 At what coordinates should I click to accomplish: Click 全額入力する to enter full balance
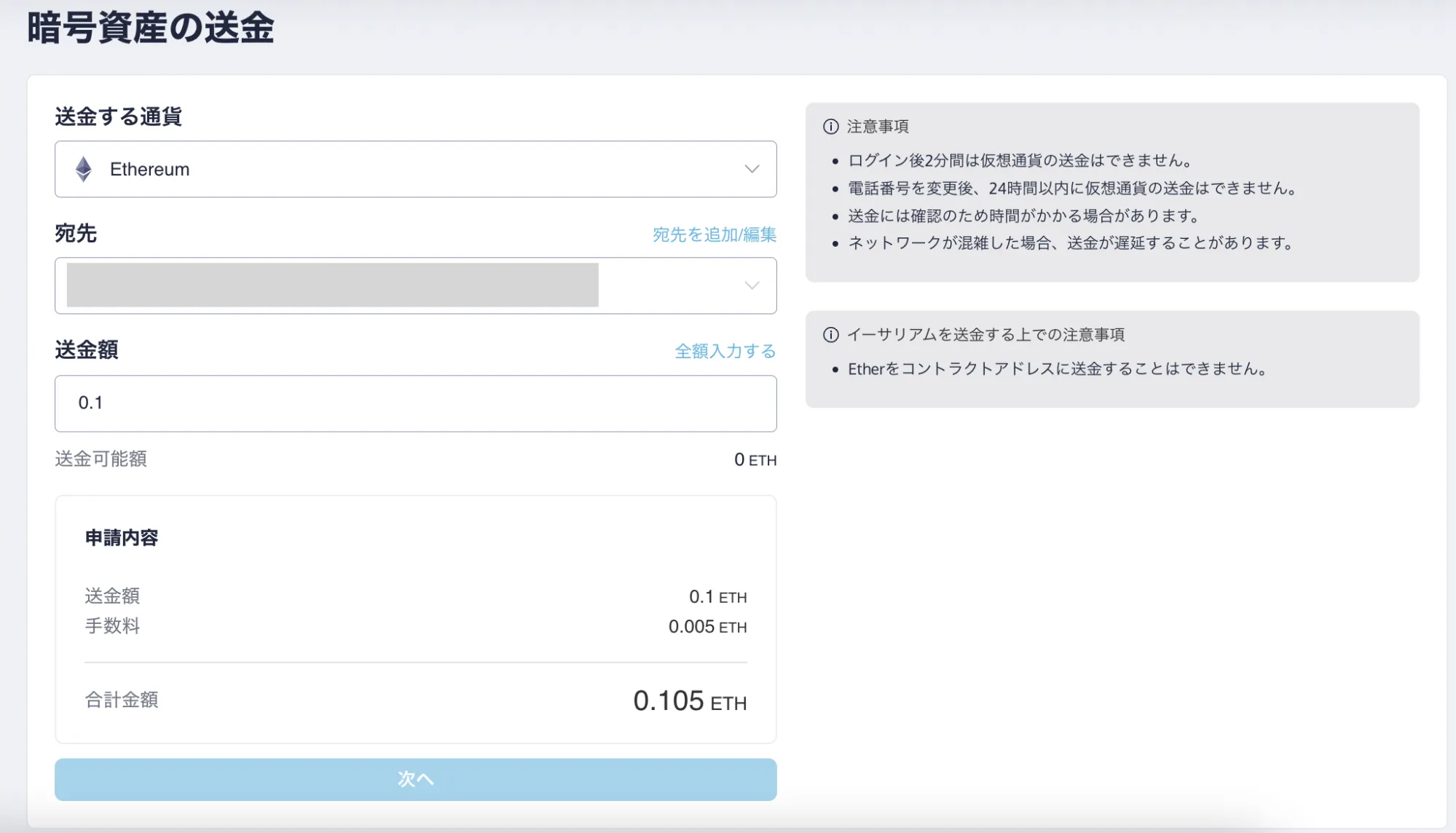[x=725, y=350]
